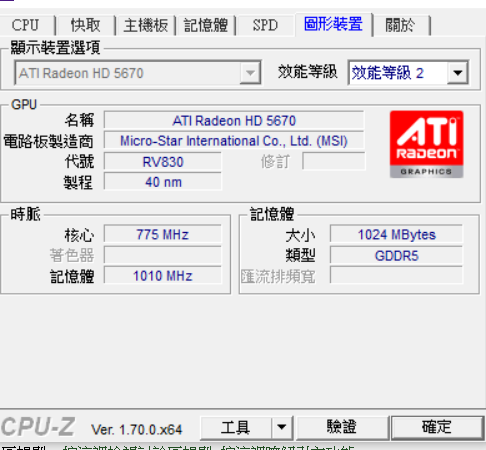486x450 pixels.
Task: Click the ATI Radeon Graphics logo
Action: [x=426, y=144]
